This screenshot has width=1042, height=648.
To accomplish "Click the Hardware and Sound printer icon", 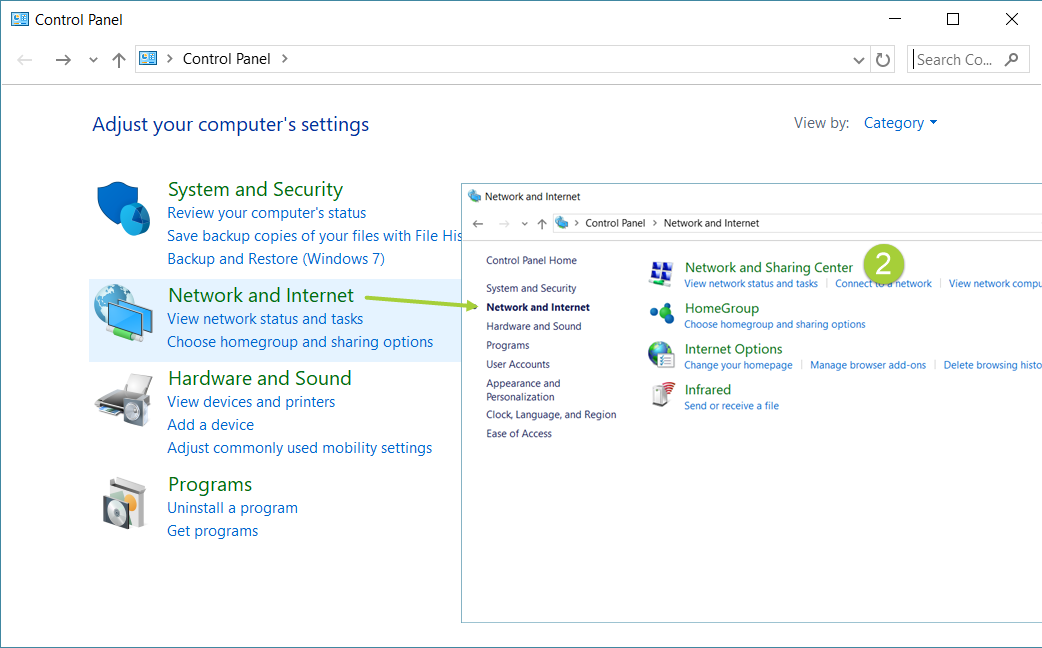I will [x=123, y=397].
